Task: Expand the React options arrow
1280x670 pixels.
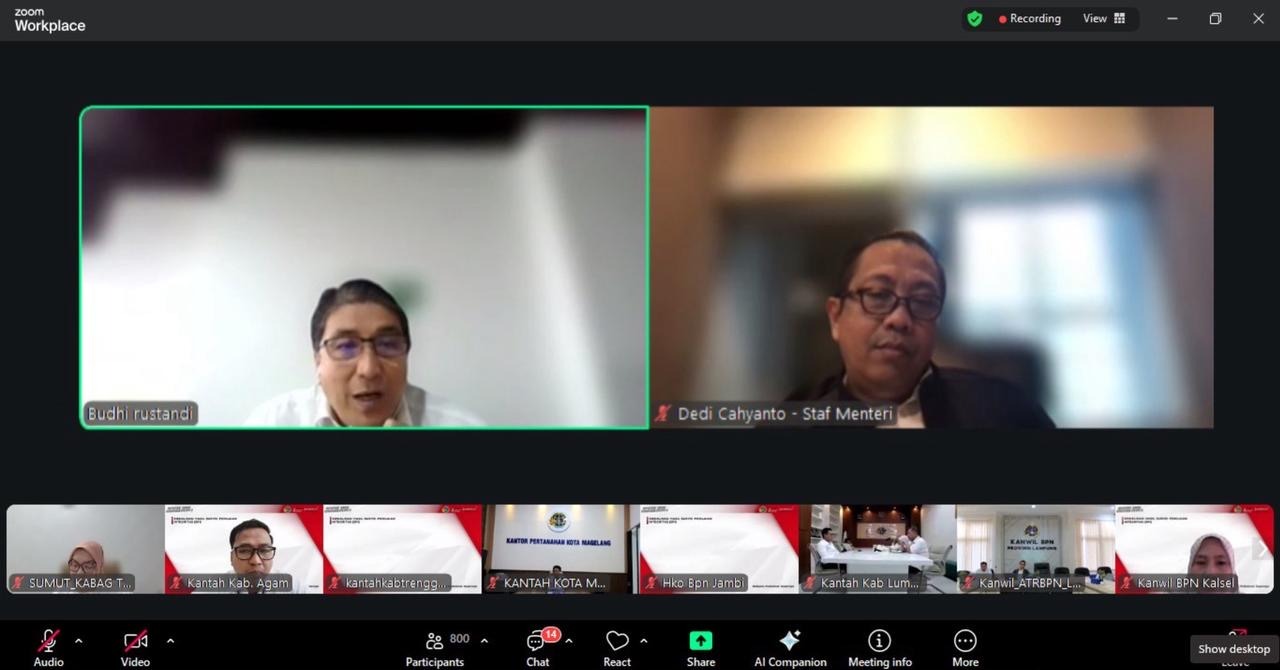Action: click(643, 641)
